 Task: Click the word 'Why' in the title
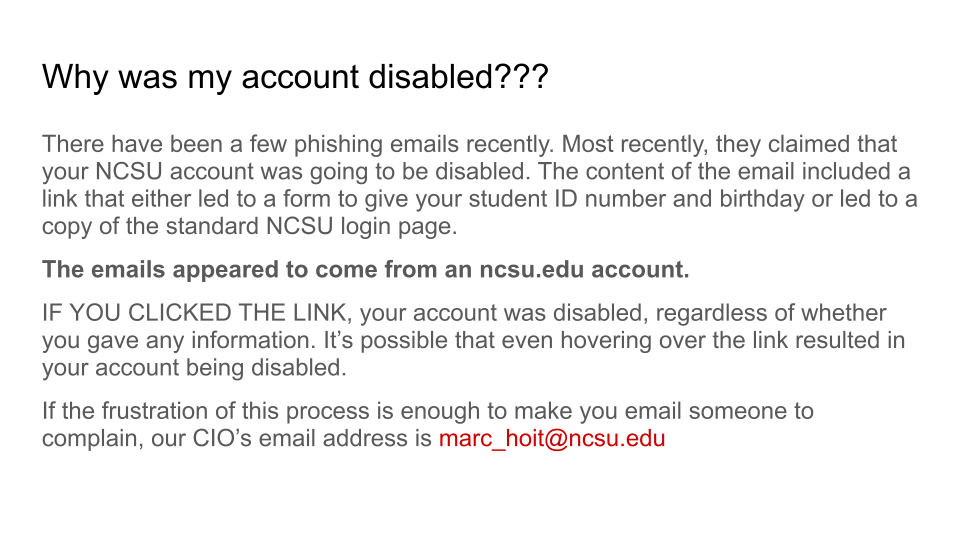click(x=75, y=77)
